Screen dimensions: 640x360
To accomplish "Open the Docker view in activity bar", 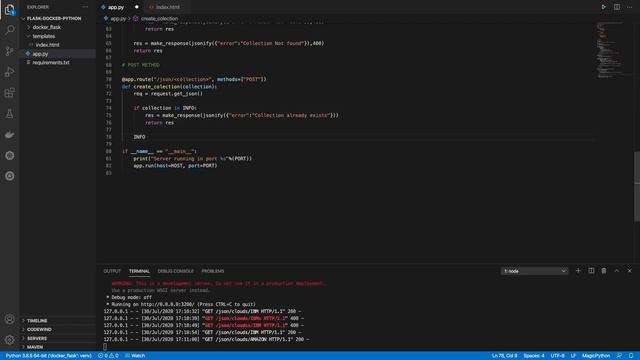I will coord(10,134).
